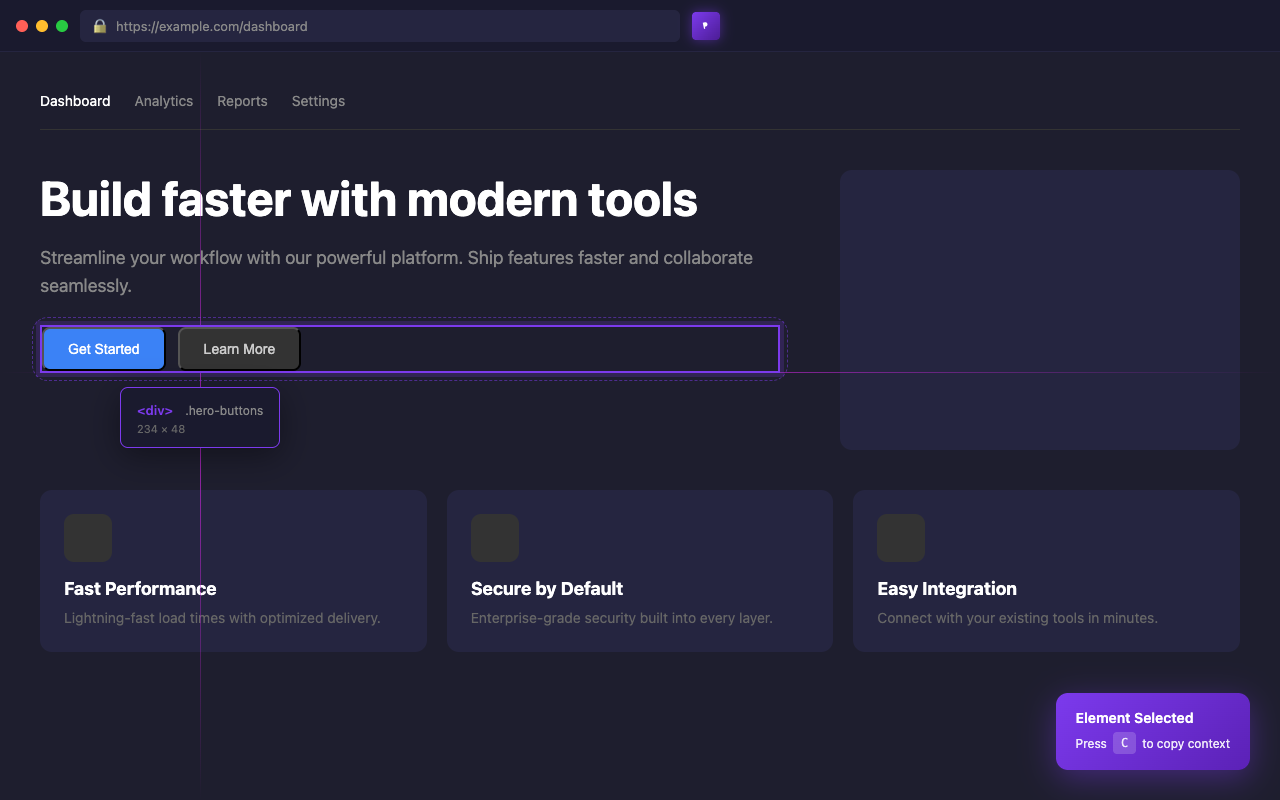This screenshot has height=800, width=1280.
Task: Click the hero image placeholder panel
Action: 1040,310
